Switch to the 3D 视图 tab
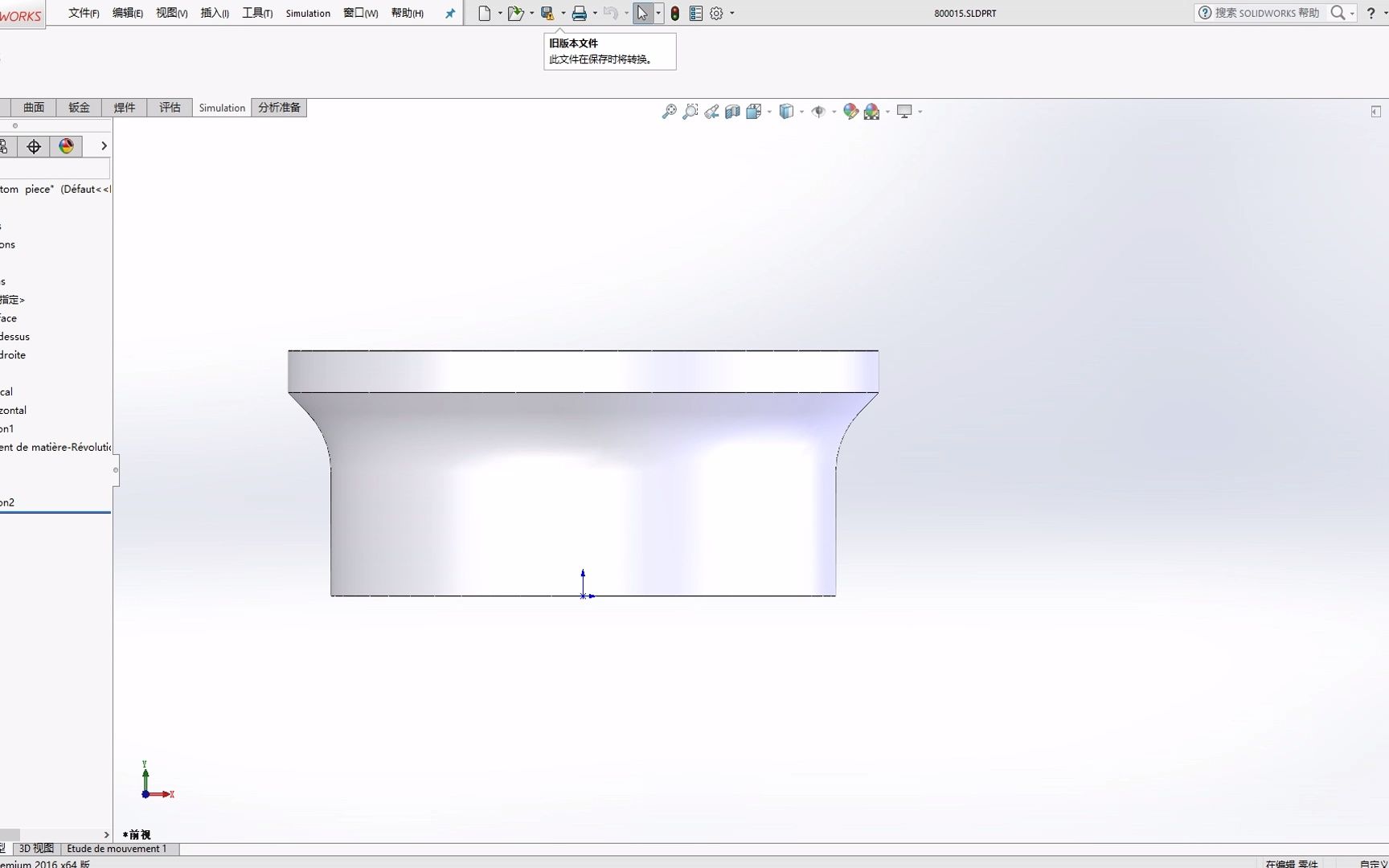Image resolution: width=1389 pixels, height=868 pixels. point(36,849)
